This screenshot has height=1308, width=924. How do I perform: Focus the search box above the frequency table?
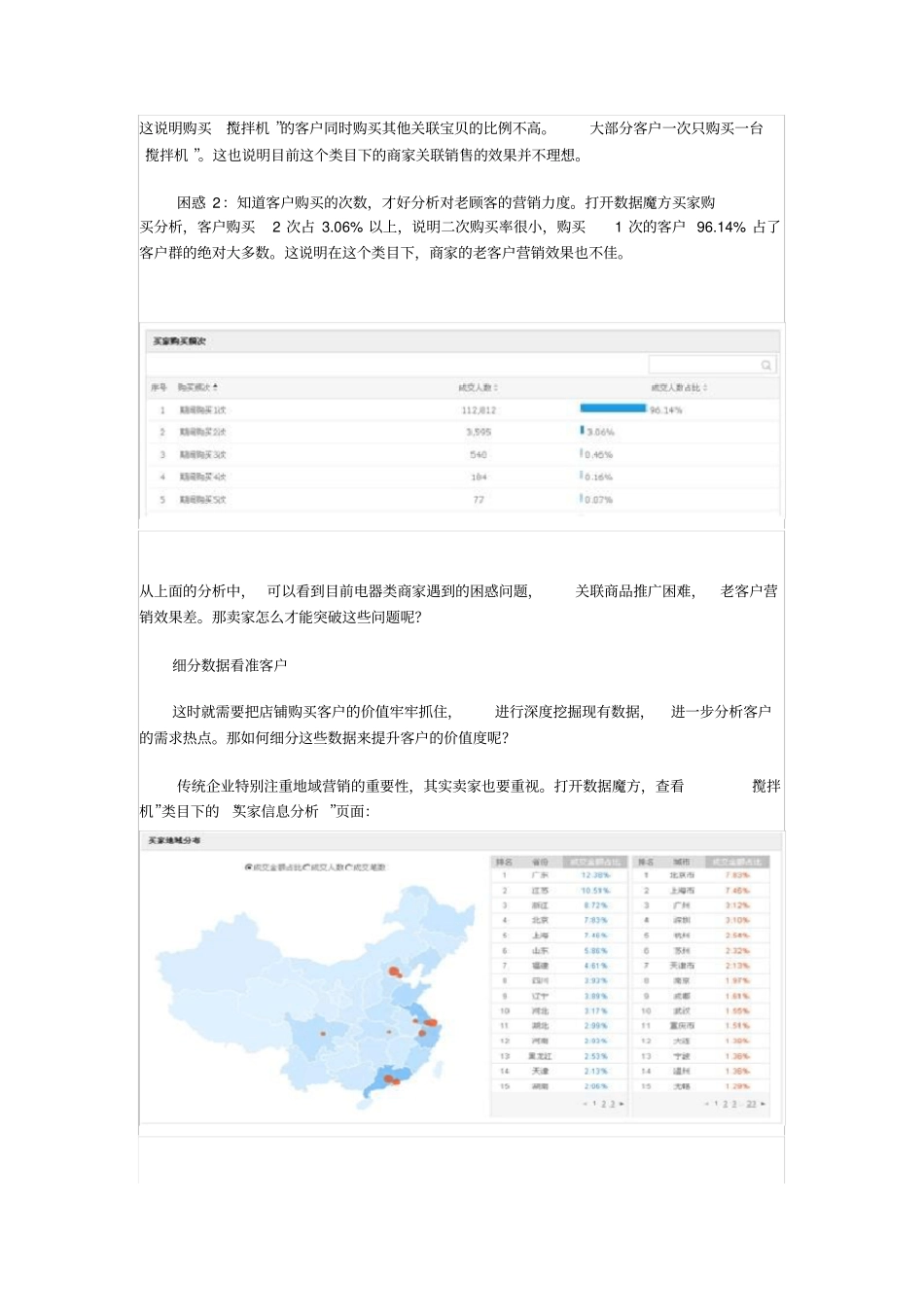pos(711,365)
